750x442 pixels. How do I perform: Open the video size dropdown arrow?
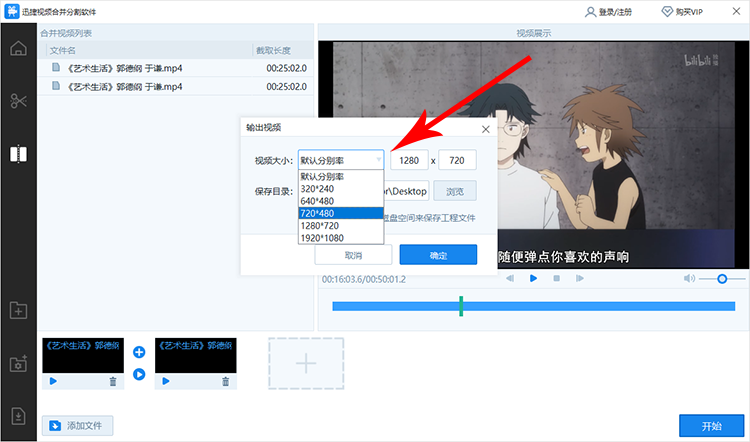pyautogui.click(x=378, y=160)
